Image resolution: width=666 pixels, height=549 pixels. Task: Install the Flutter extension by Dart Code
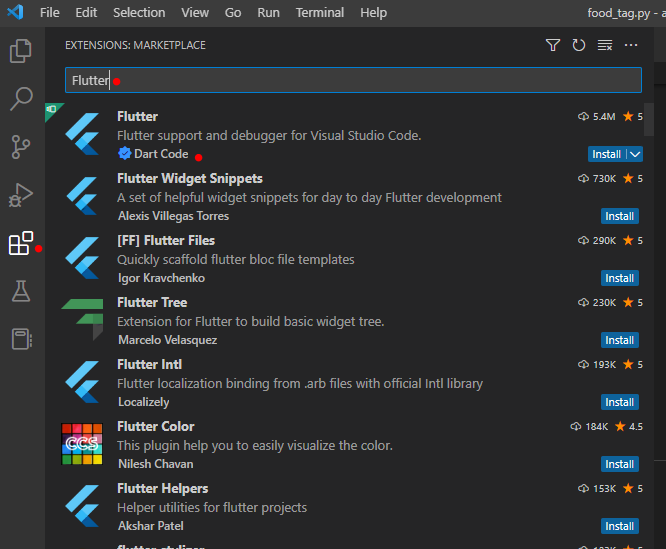click(607, 154)
